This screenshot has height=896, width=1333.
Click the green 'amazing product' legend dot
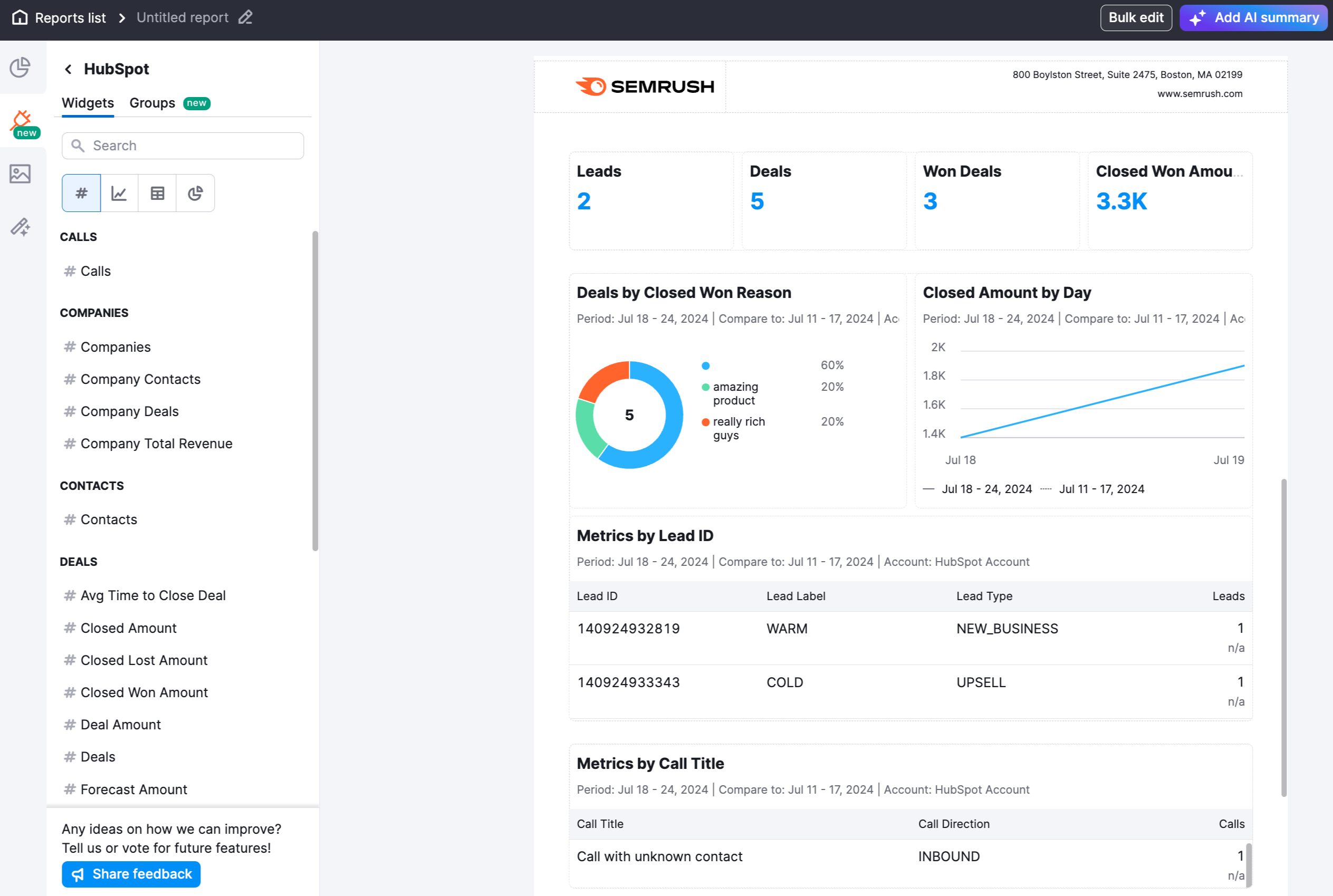pyautogui.click(x=705, y=388)
